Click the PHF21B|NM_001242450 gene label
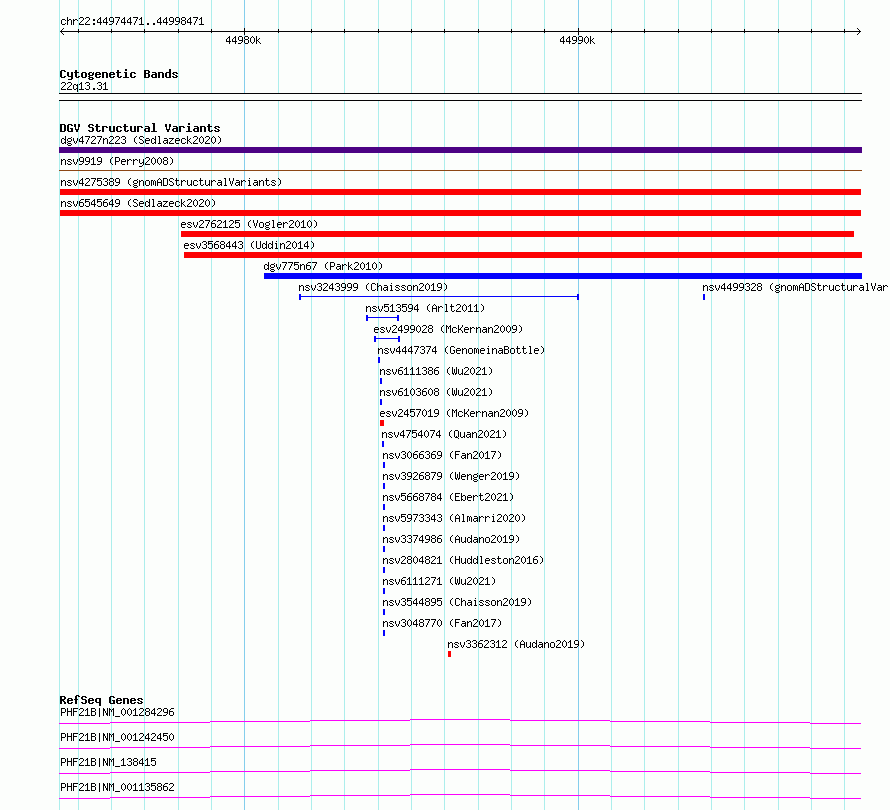This screenshot has width=890, height=810. pos(117,737)
